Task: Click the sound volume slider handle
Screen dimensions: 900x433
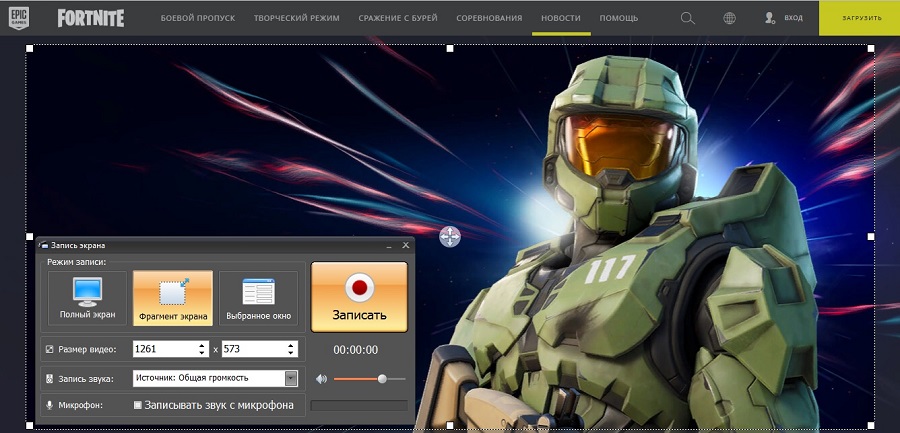Action: click(x=382, y=379)
